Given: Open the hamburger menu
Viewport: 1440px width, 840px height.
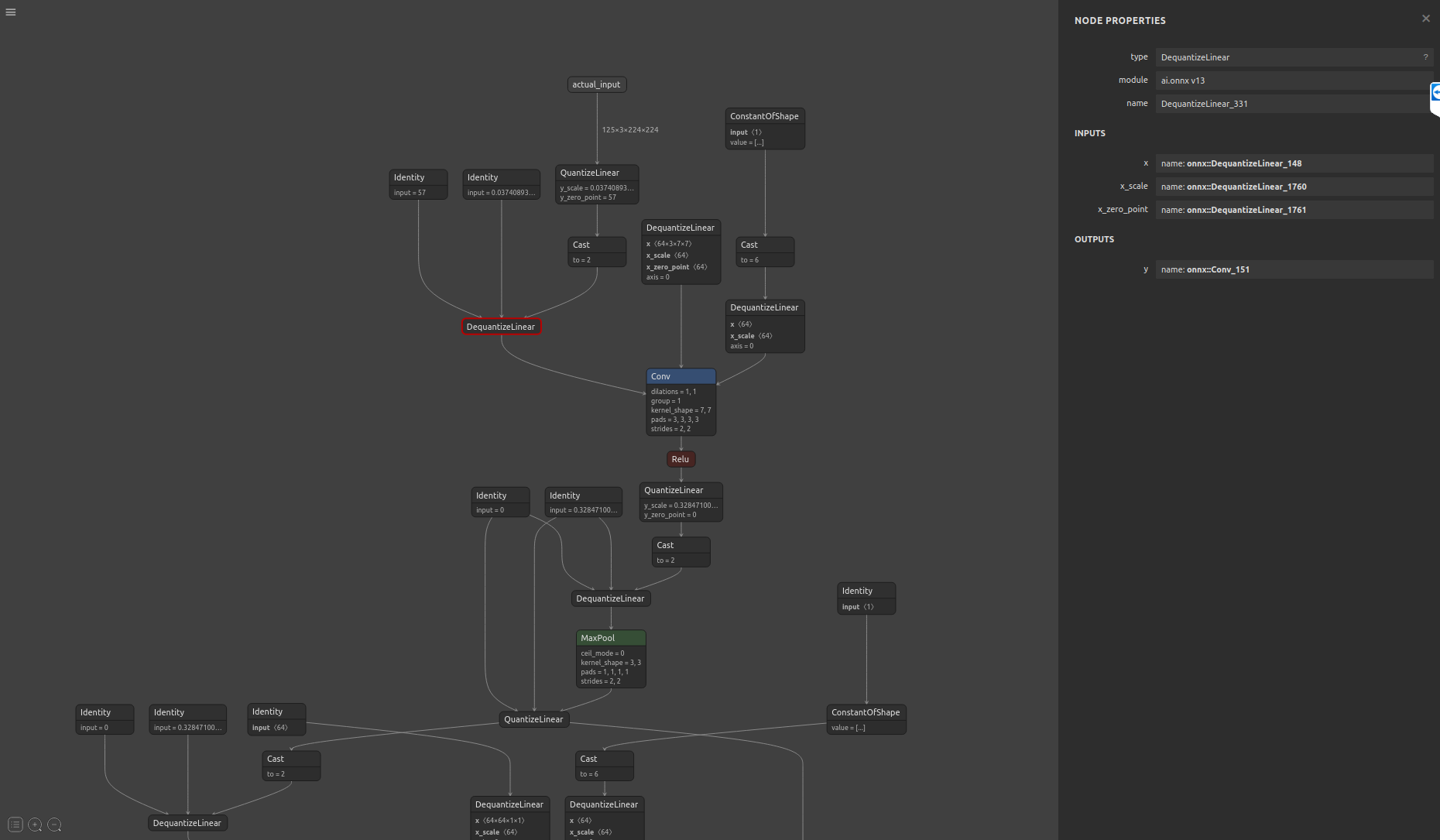Looking at the screenshot, I should (x=11, y=12).
